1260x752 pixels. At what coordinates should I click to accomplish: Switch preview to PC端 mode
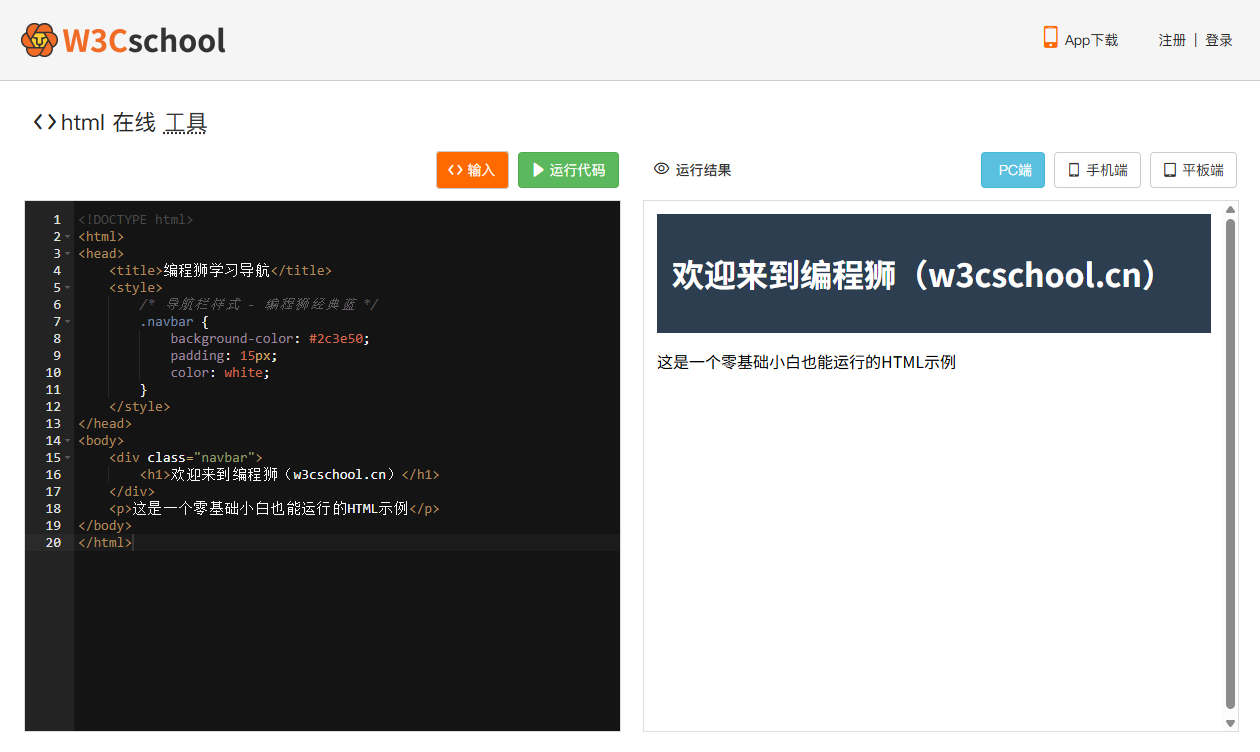pos(1012,170)
